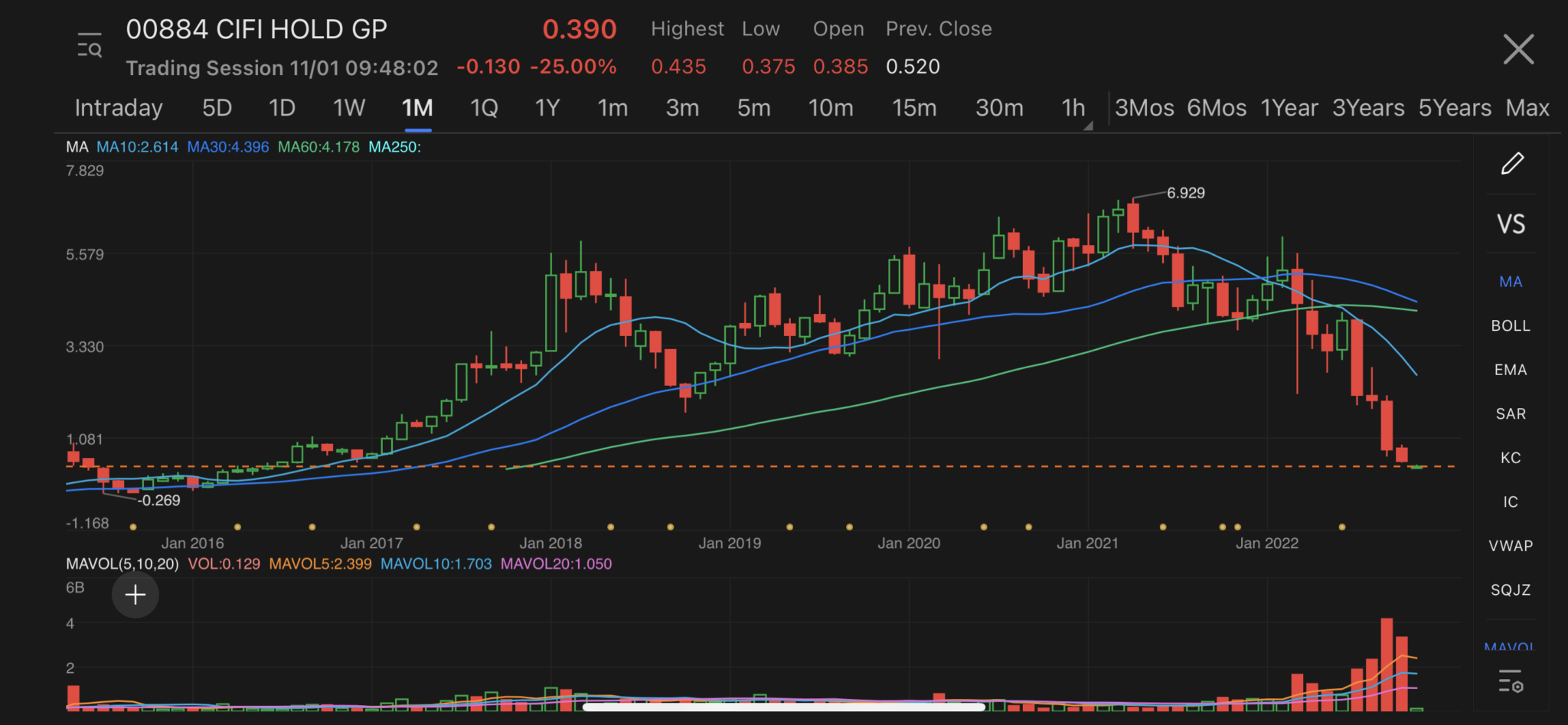Screen dimensions: 1568x725
Task: Click the tallest red volume bar
Action: click(1387, 665)
